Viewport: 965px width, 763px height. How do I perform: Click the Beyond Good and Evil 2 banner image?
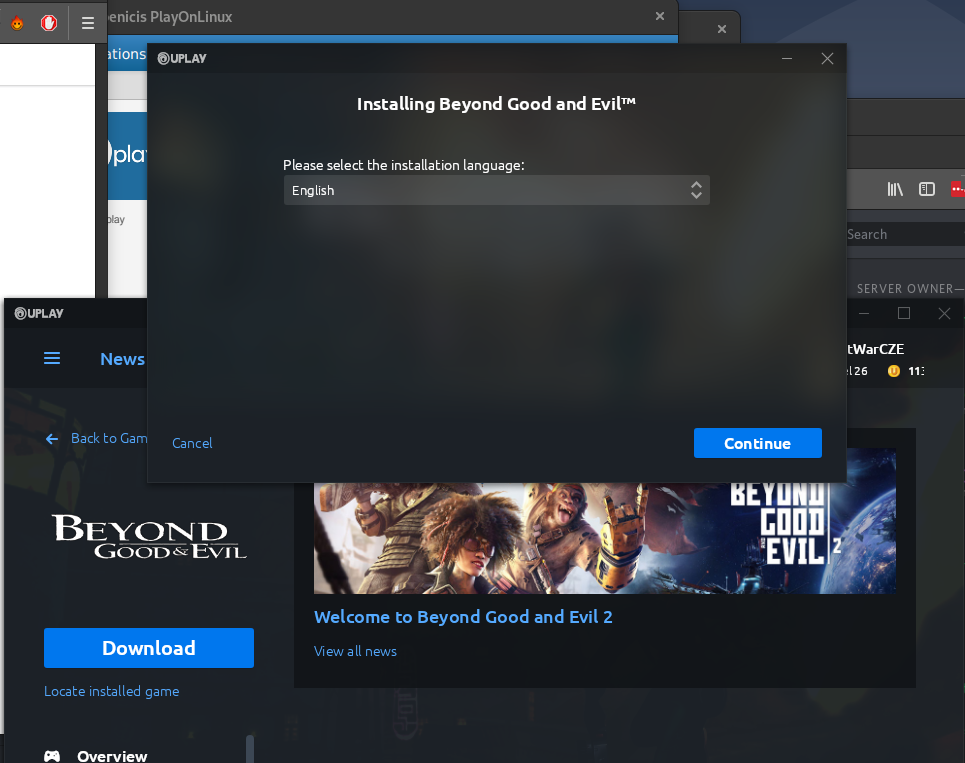[x=604, y=538]
